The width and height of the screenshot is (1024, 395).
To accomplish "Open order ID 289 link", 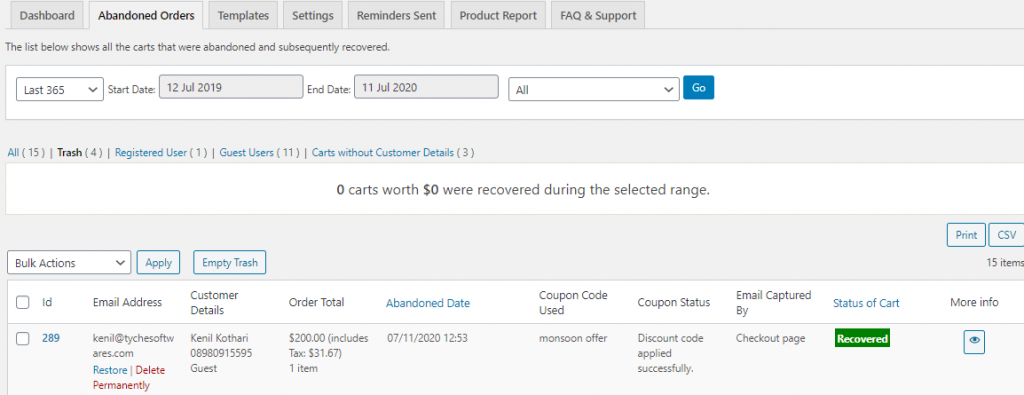I will click(51, 338).
